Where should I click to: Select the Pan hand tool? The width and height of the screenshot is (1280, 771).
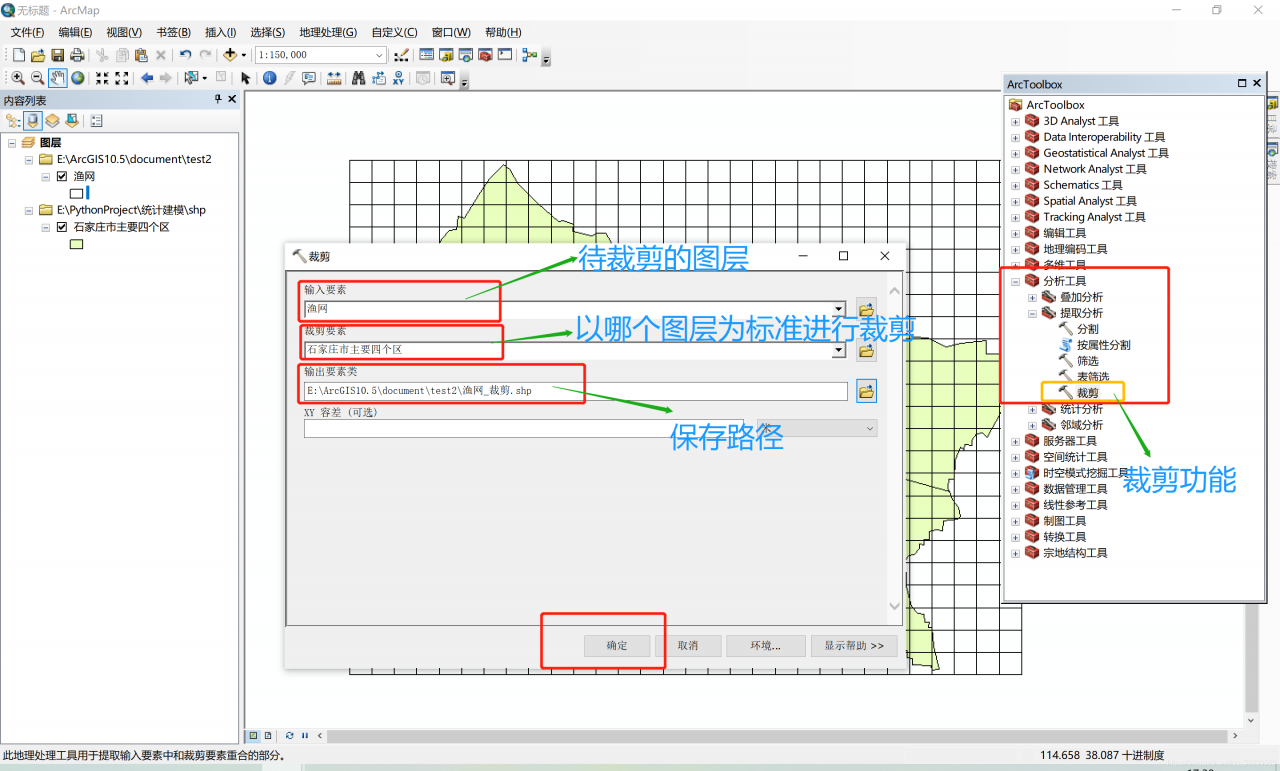click(x=58, y=78)
